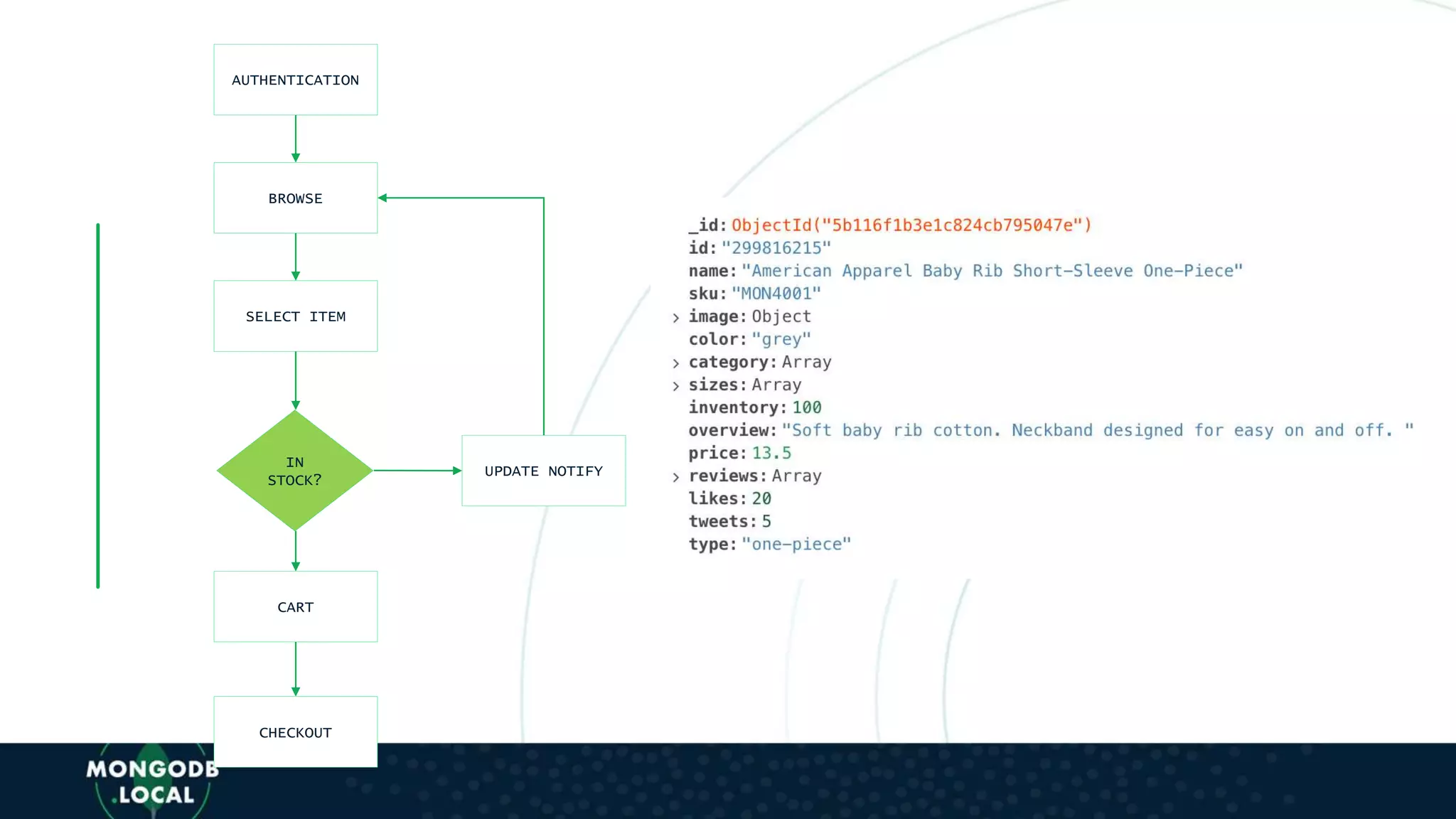Click the type value one-piece

(796, 544)
